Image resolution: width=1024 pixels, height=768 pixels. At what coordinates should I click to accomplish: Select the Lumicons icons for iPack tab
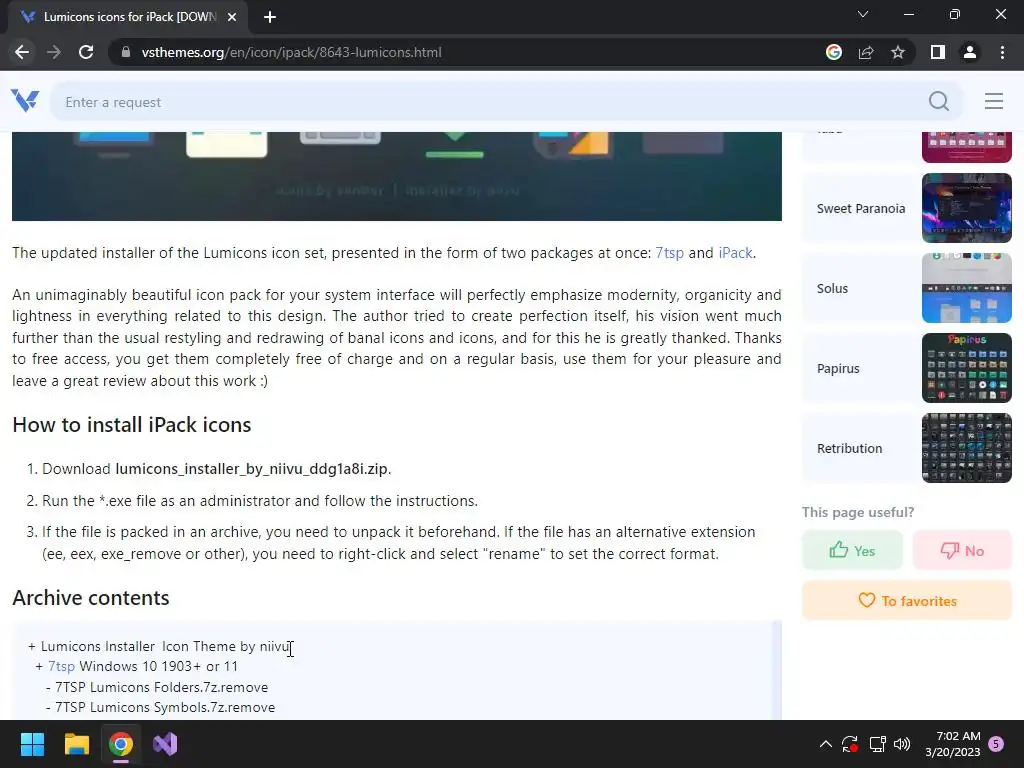pyautogui.click(x=128, y=17)
